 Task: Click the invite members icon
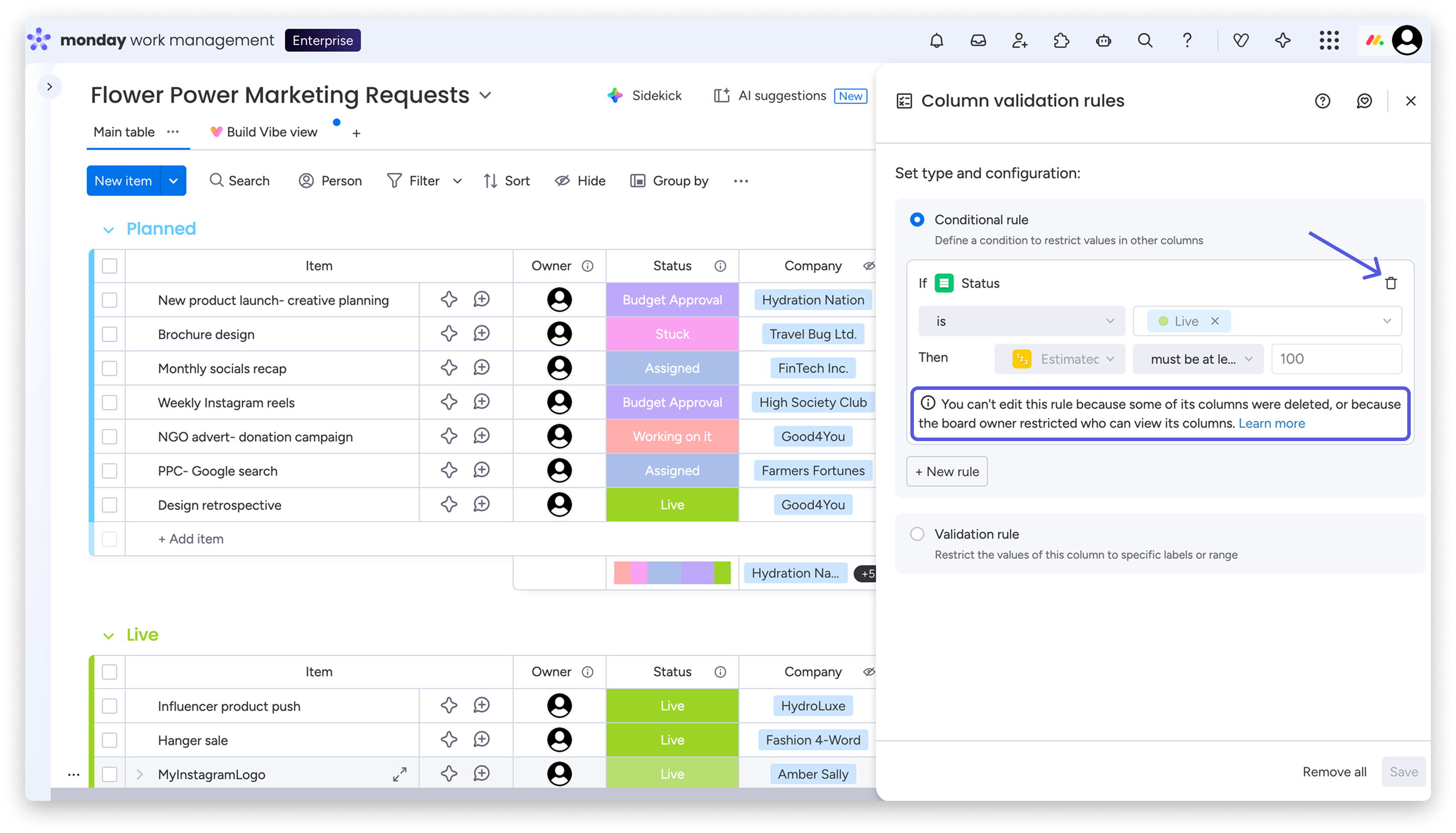[1019, 41]
